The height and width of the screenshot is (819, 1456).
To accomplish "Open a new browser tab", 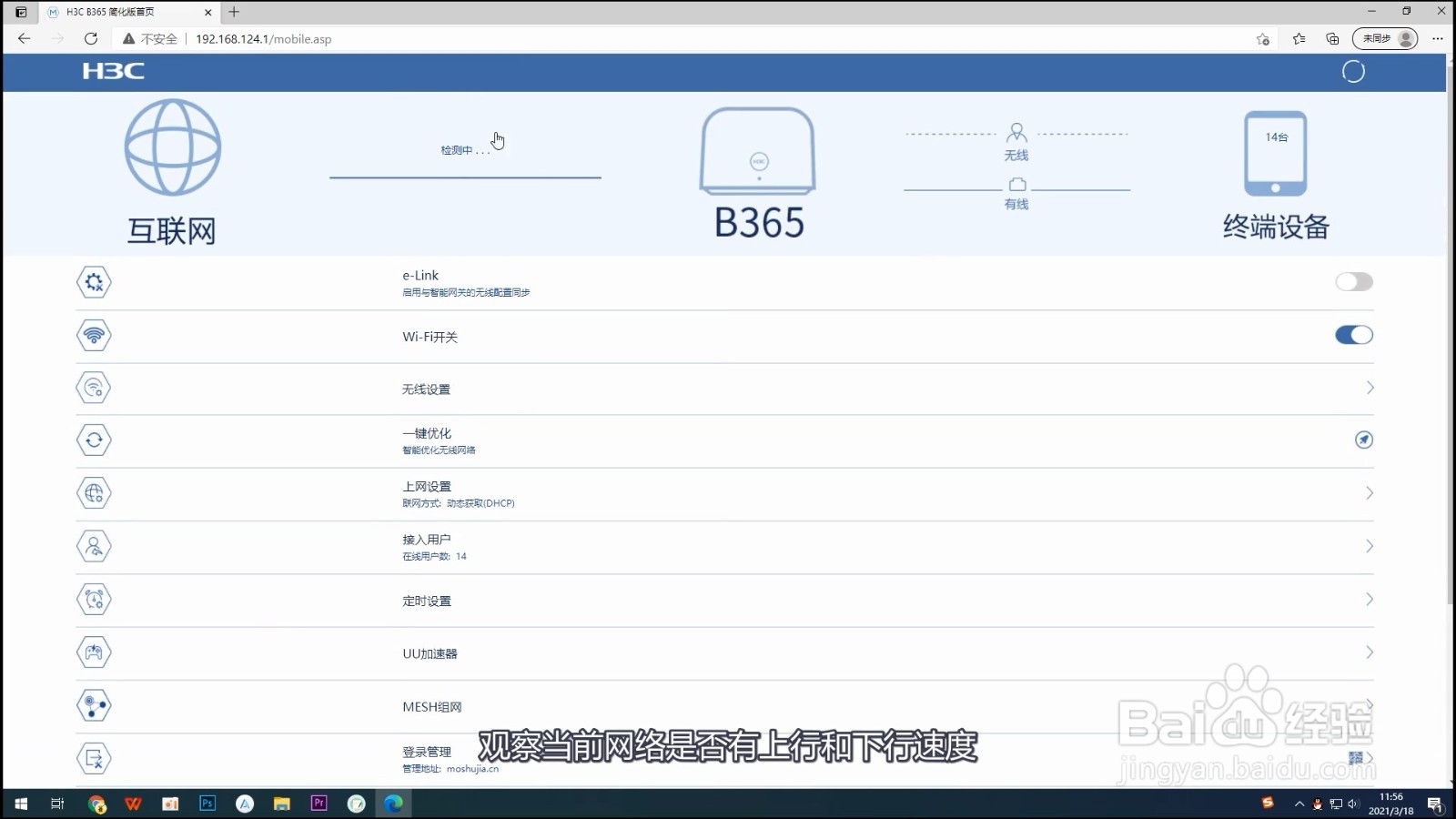I will click(234, 12).
